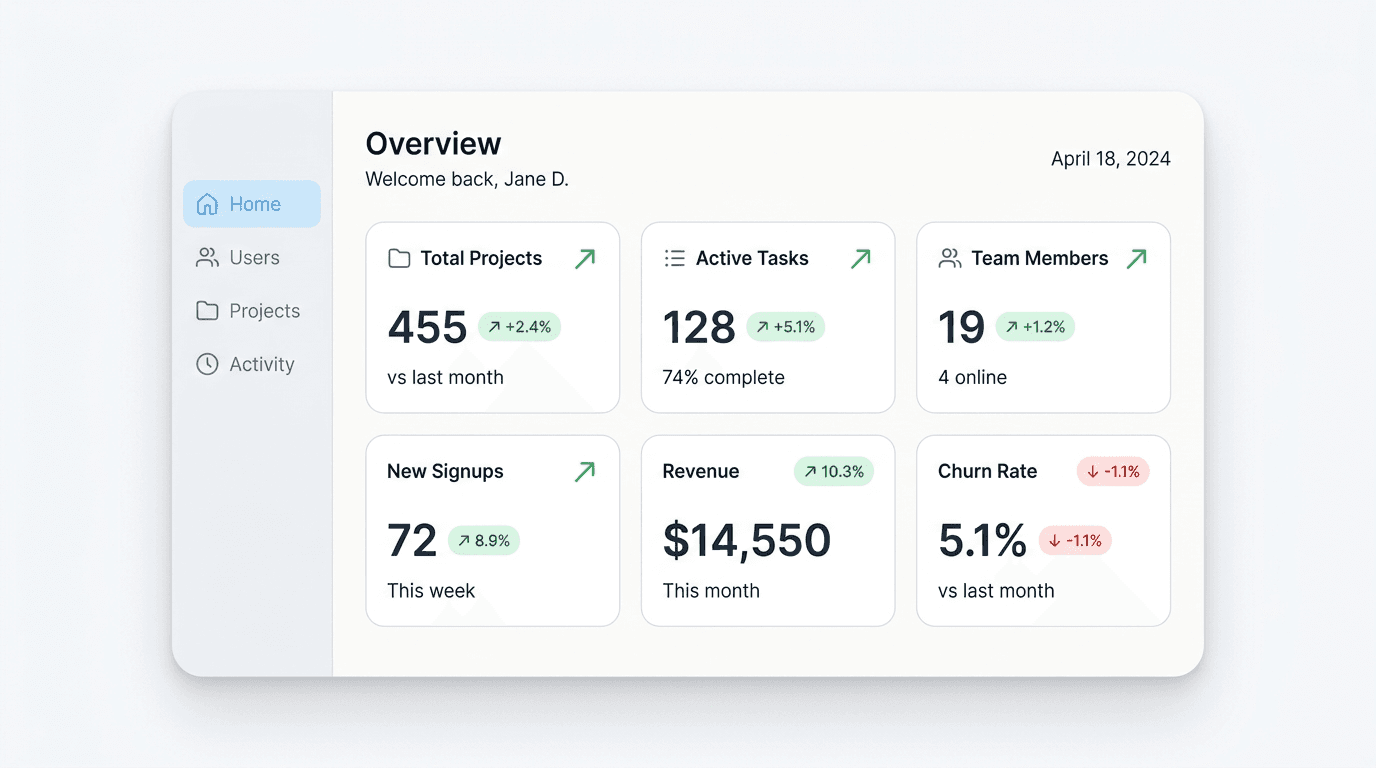Screen dimensions: 1376x768
Task: Click the green arrow on Active Tasks card
Action: pos(860,259)
